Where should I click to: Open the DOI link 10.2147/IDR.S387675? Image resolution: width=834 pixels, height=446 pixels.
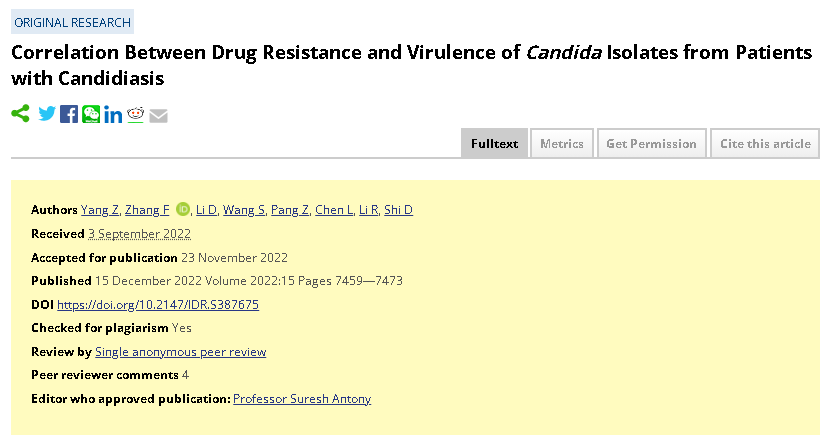coord(158,305)
